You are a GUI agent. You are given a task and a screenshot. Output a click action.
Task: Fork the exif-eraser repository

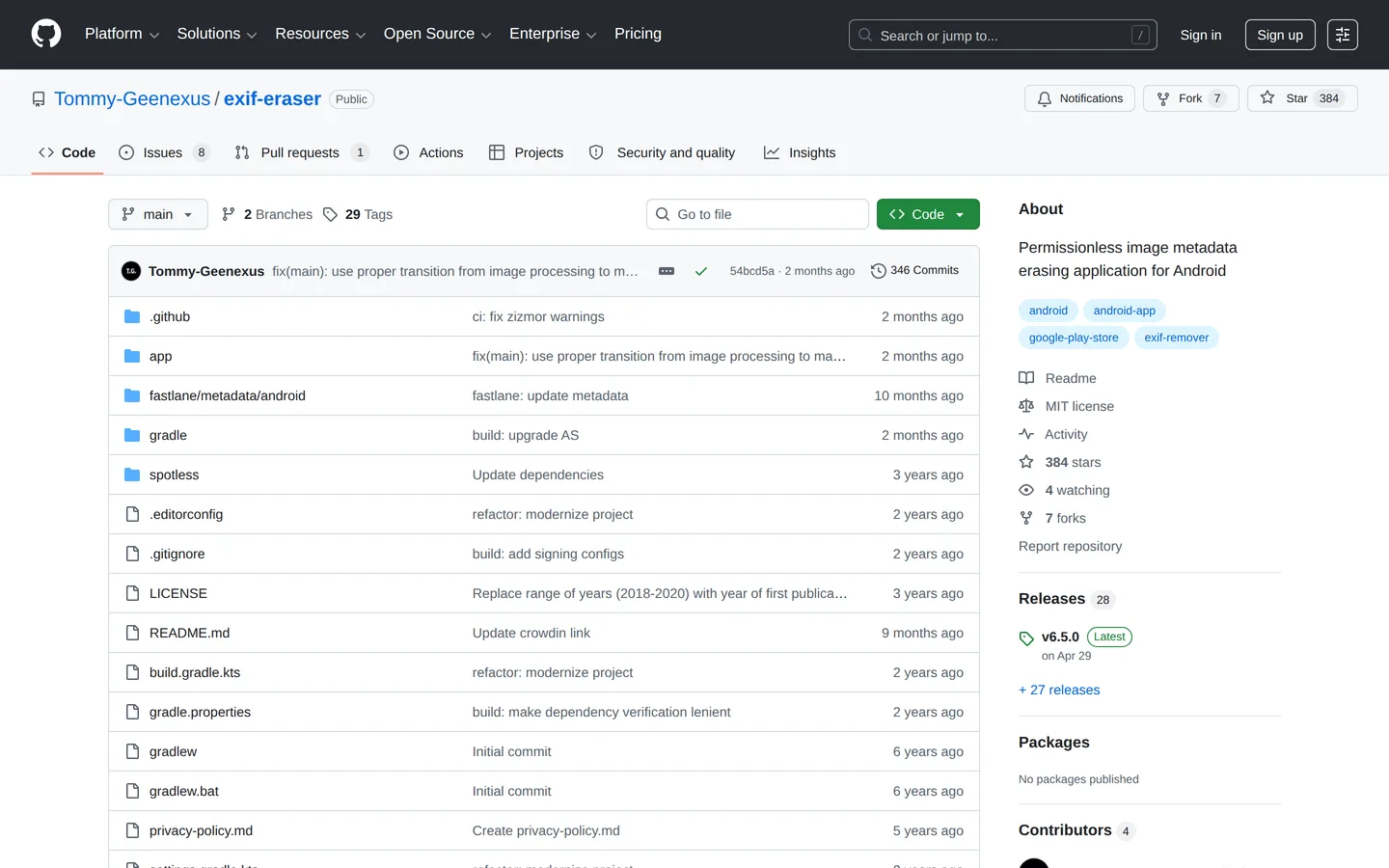(1191, 98)
